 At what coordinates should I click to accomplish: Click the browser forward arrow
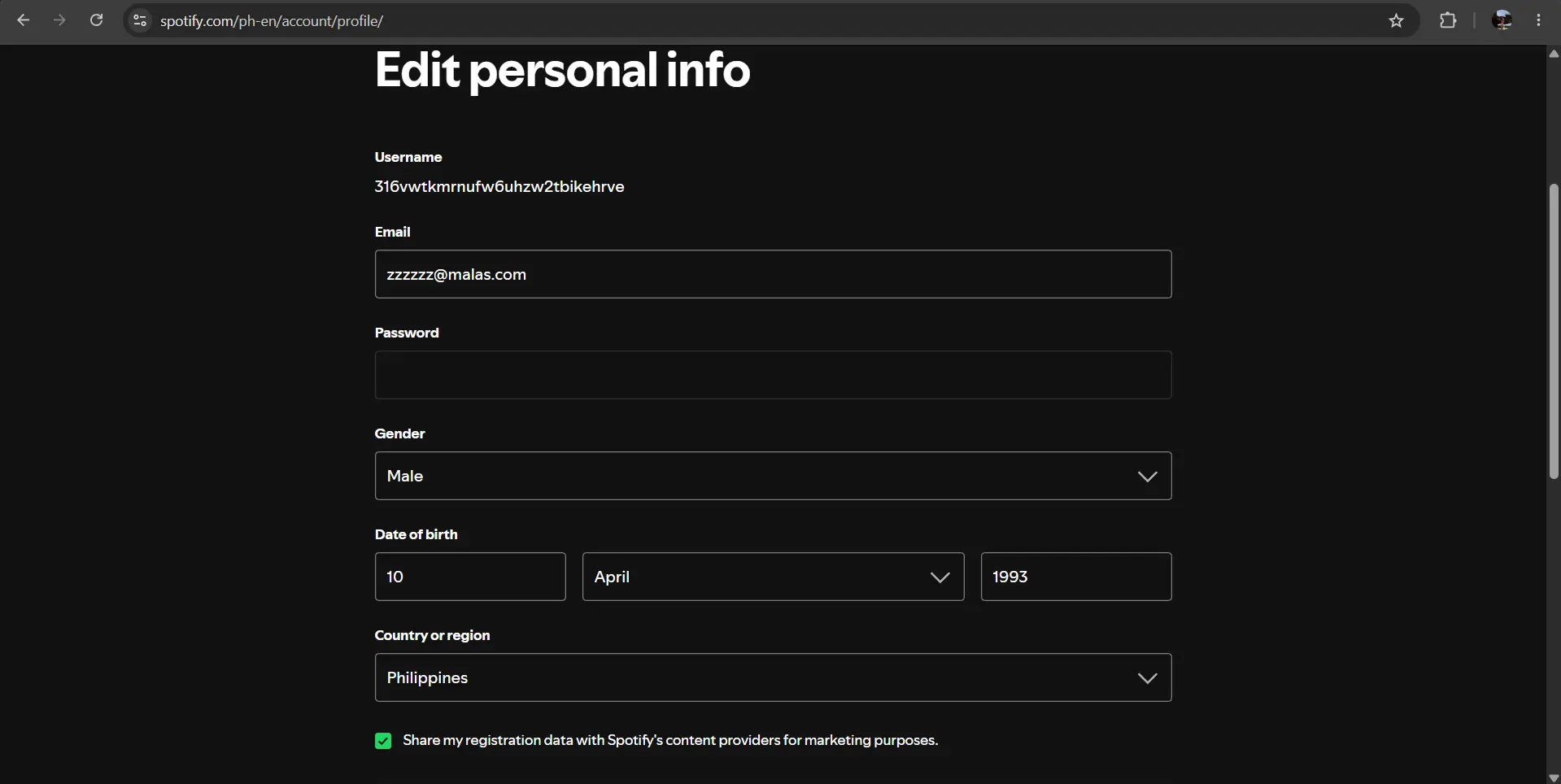click(59, 20)
